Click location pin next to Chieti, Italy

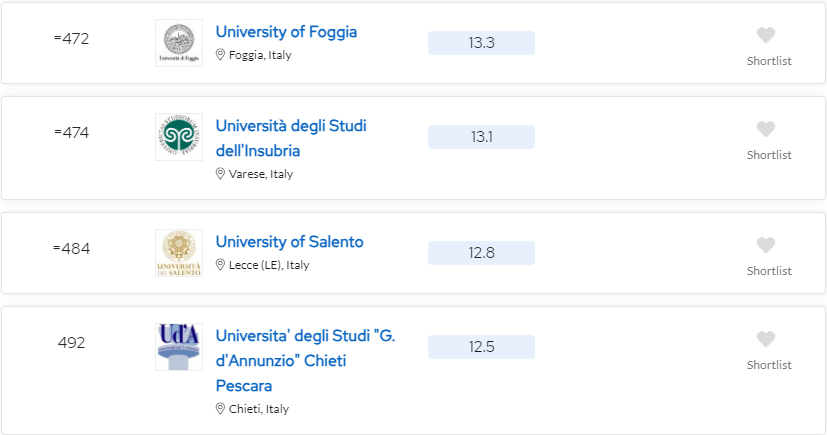[x=220, y=409]
